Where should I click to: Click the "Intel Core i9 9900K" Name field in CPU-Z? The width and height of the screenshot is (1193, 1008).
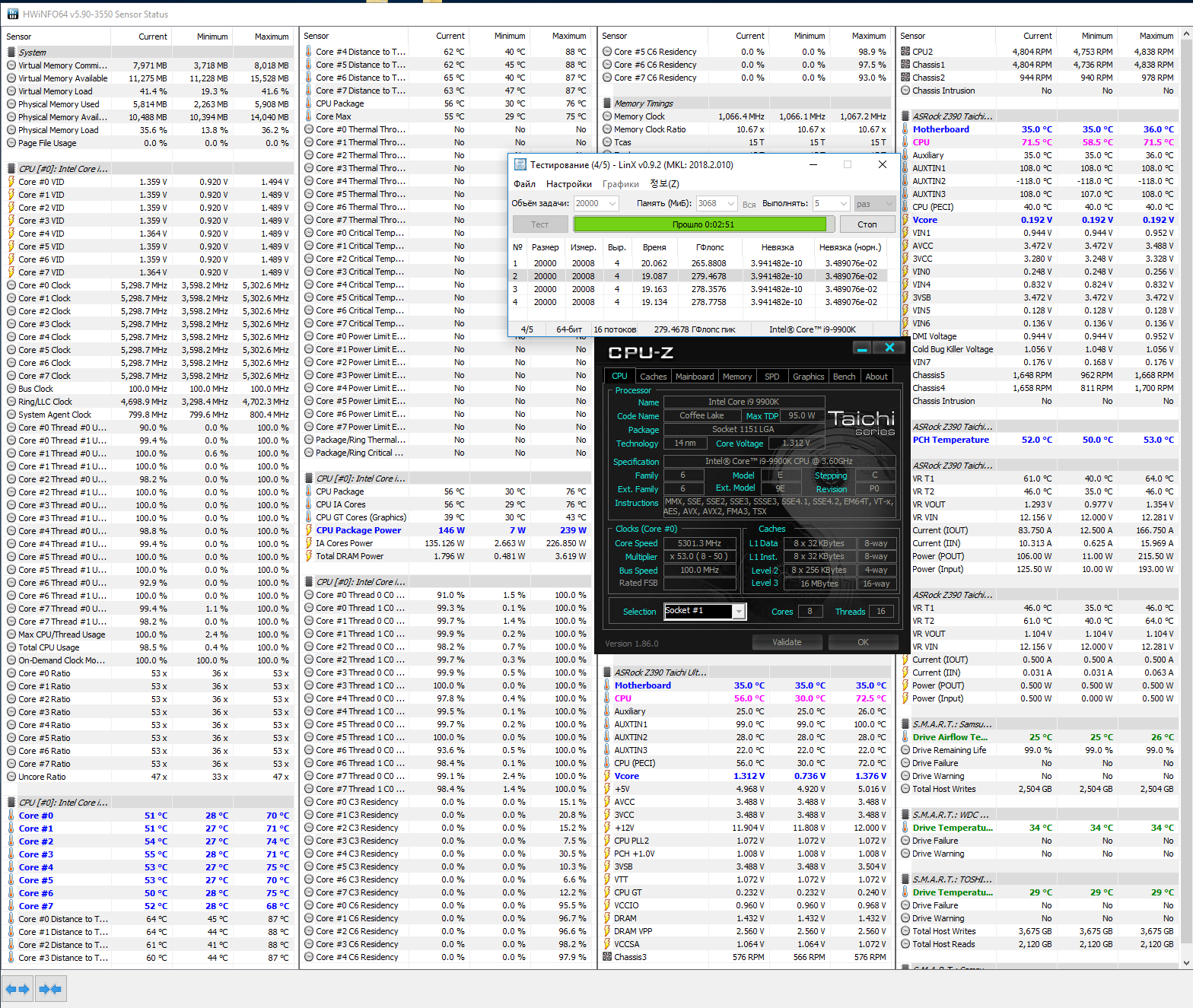click(744, 402)
